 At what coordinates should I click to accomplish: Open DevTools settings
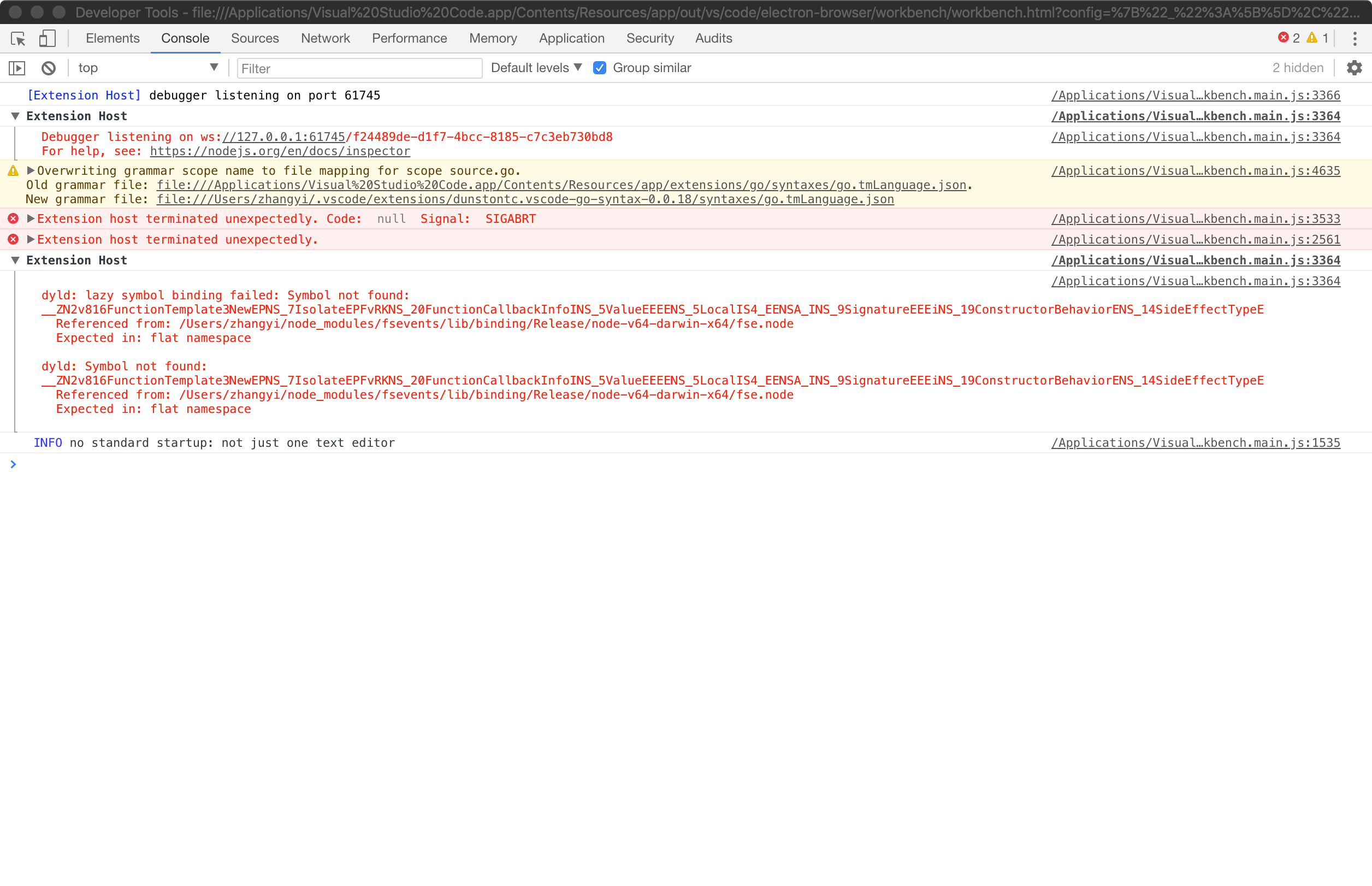(1355, 68)
